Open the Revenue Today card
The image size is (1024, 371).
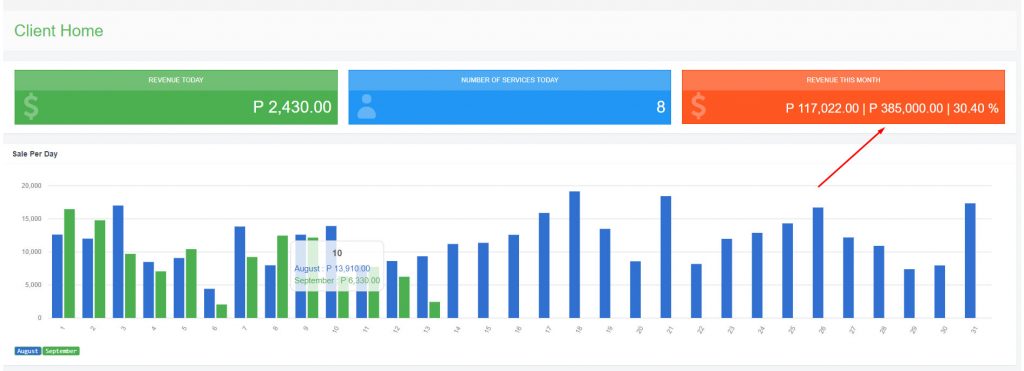tap(176, 97)
